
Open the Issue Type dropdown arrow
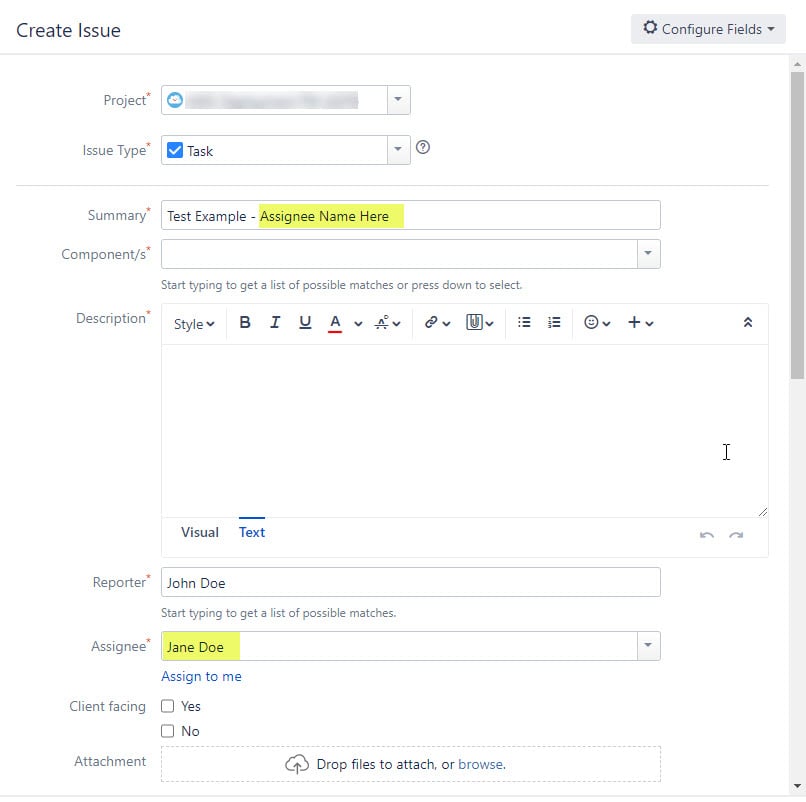398,150
